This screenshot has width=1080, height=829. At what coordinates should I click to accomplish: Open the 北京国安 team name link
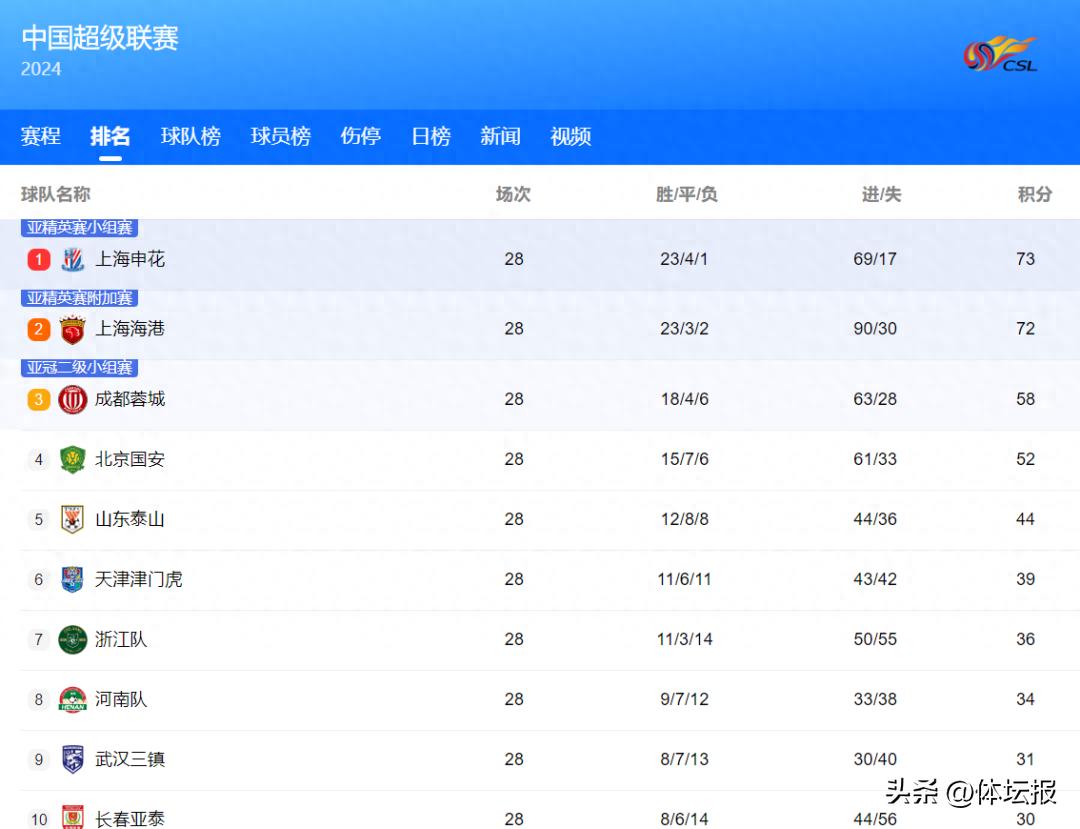[x=130, y=460]
